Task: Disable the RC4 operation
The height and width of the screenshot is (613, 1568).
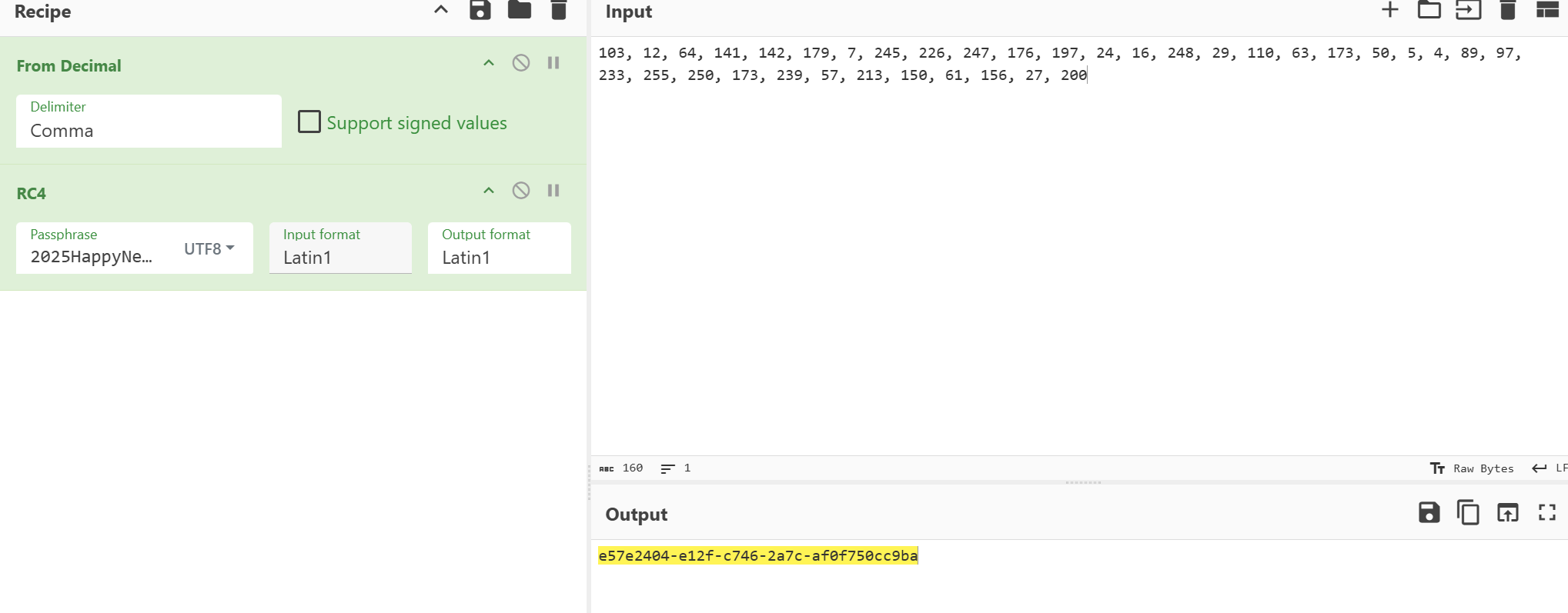Action: tap(521, 191)
